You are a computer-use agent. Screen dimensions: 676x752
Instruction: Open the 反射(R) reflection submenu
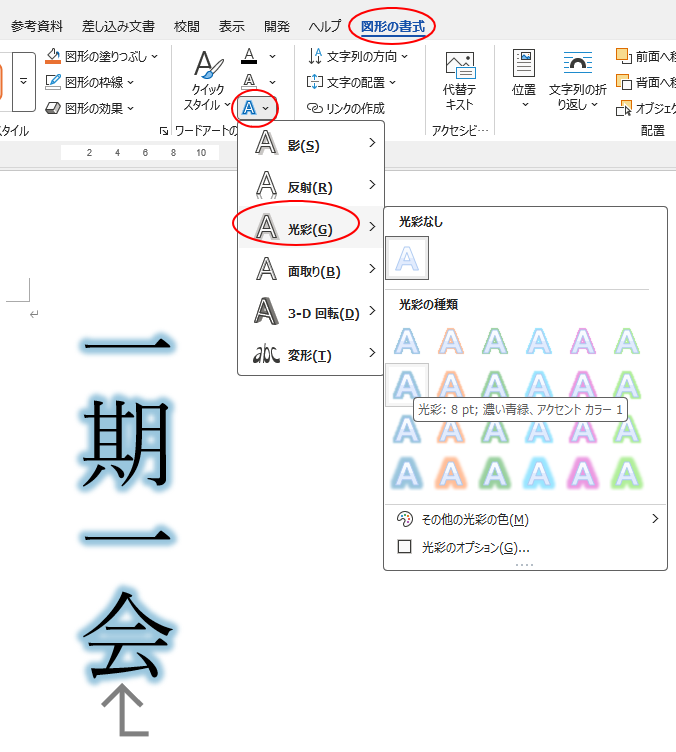coord(311,185)
